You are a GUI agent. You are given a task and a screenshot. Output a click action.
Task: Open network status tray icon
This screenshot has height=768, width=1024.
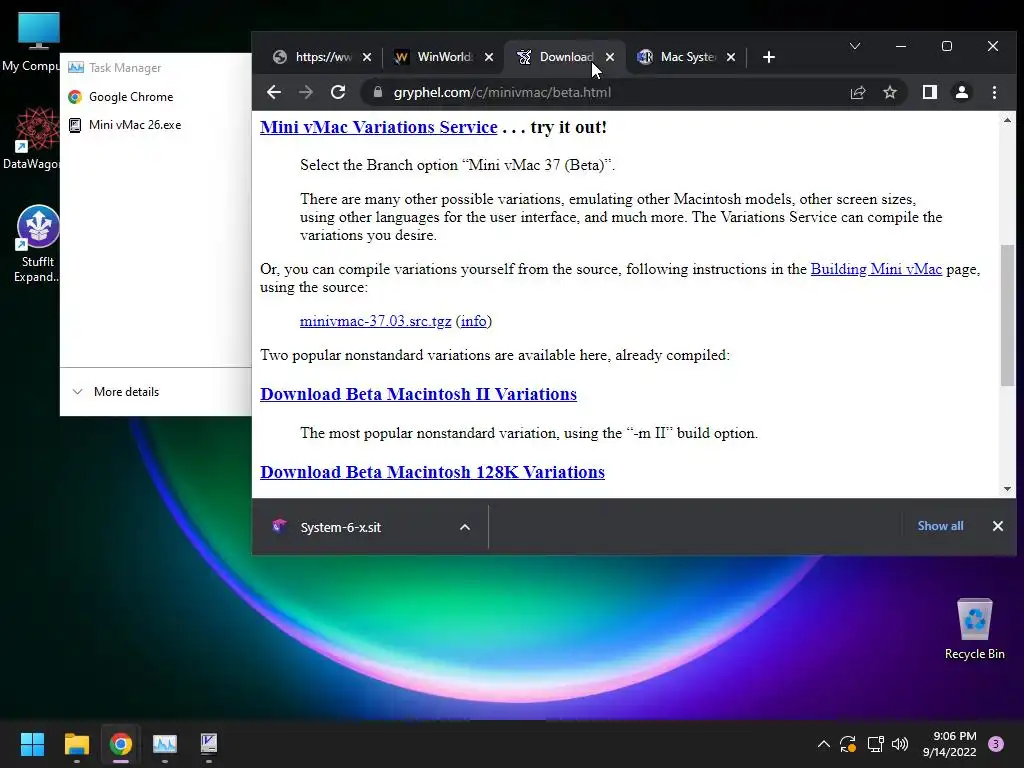[875, 744]
